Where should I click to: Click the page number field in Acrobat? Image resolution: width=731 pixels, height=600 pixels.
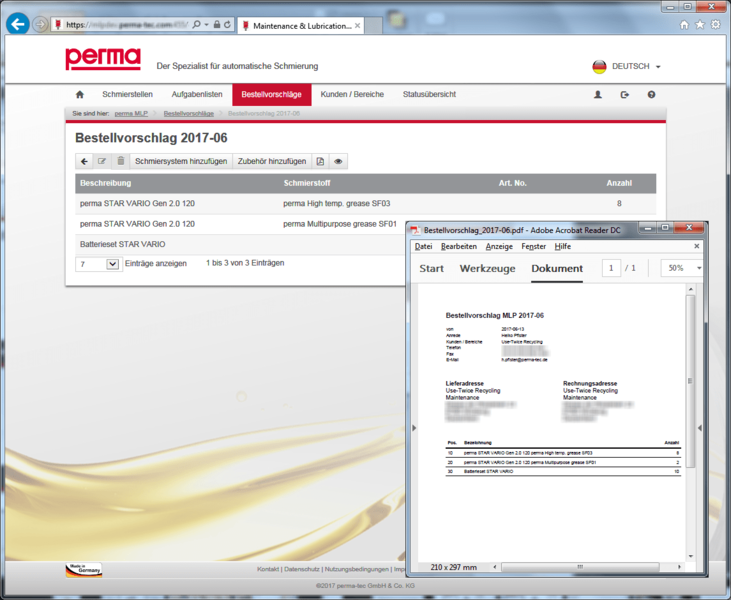tap(611, 268)
